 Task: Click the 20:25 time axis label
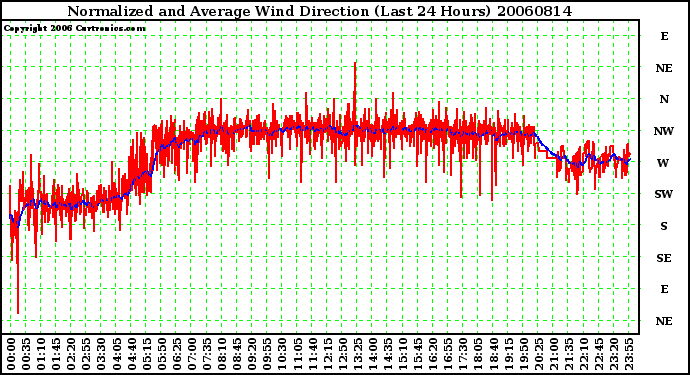[539, 354]
